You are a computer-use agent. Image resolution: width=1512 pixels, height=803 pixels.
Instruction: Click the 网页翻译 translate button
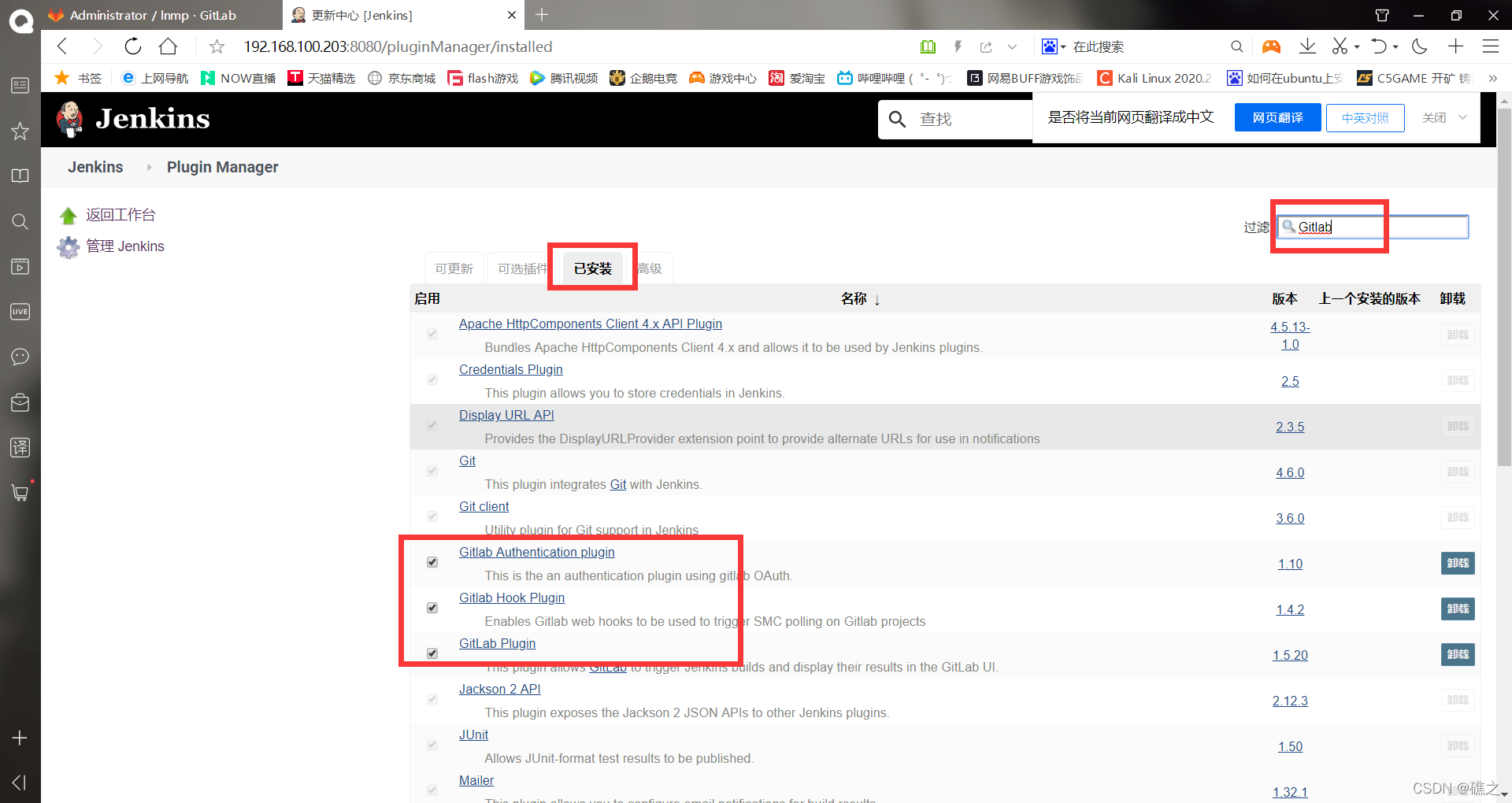tap(1277, 117)
